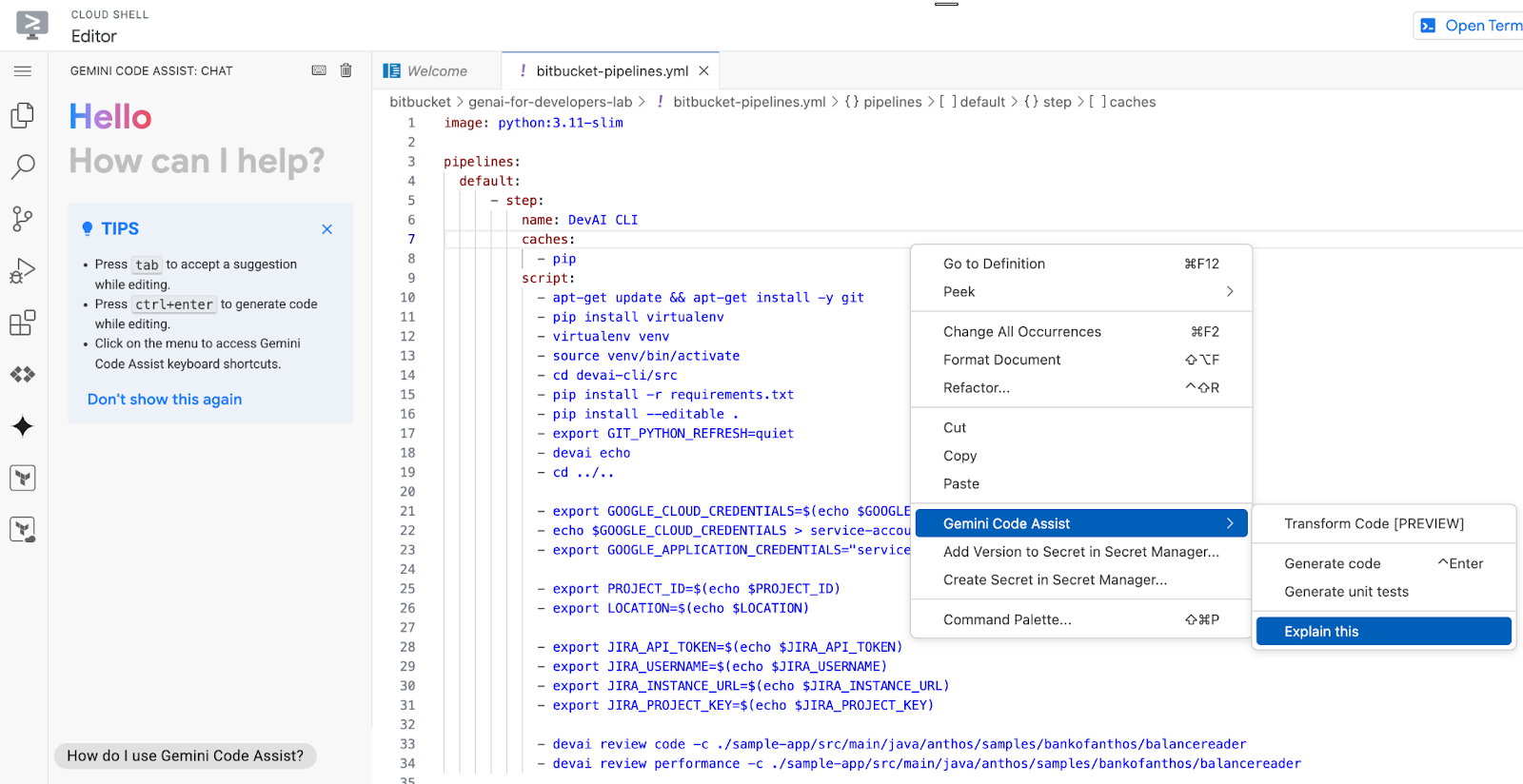Click 'export JIRA_USERNAME' code line
1523x784 pixels.
tap(720, 666)
